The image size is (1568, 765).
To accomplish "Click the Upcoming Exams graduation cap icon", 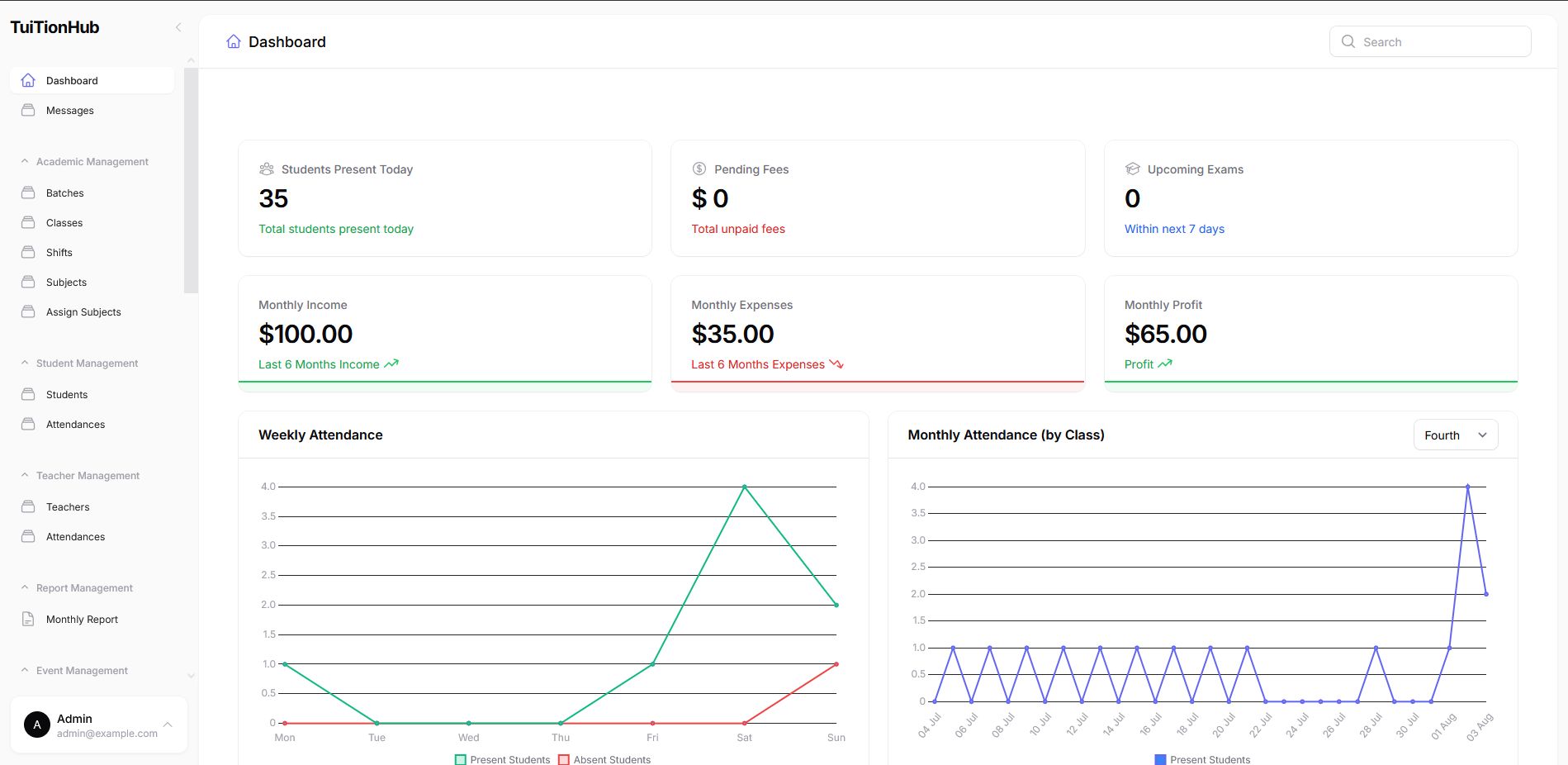I will (x=1132, y=169).
